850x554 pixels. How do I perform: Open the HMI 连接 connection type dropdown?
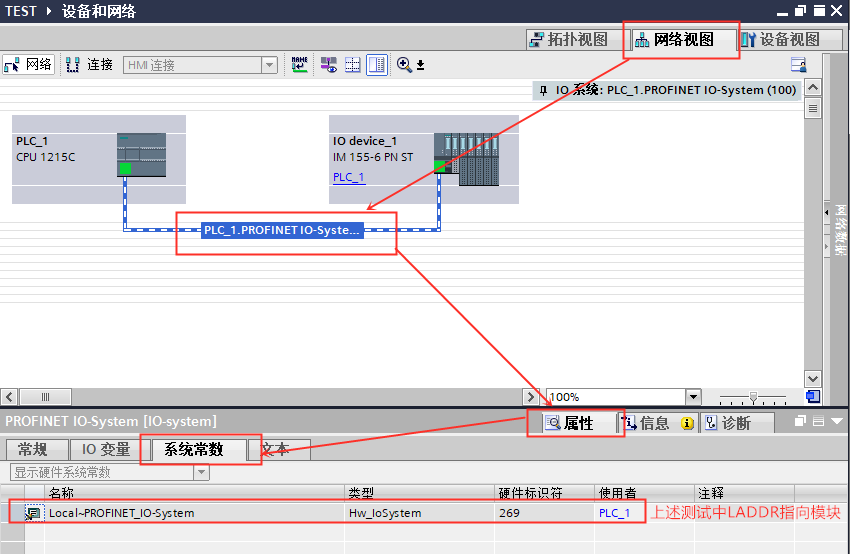click(x=269, y=65)
